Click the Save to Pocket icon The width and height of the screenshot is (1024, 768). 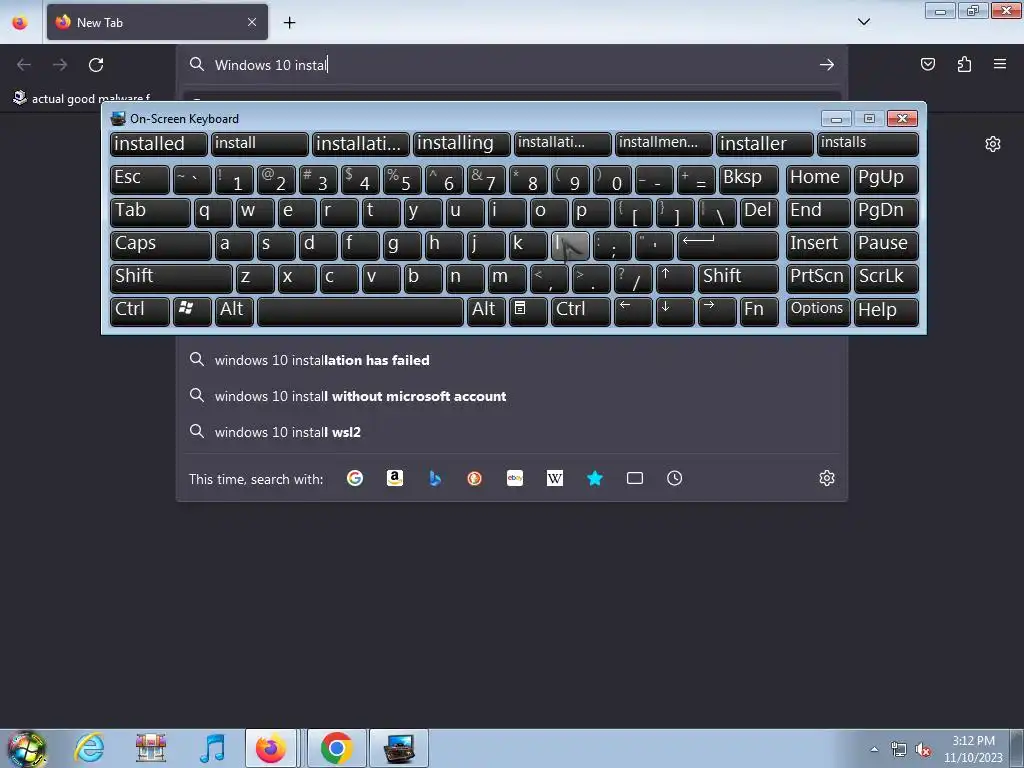(927, 64)
